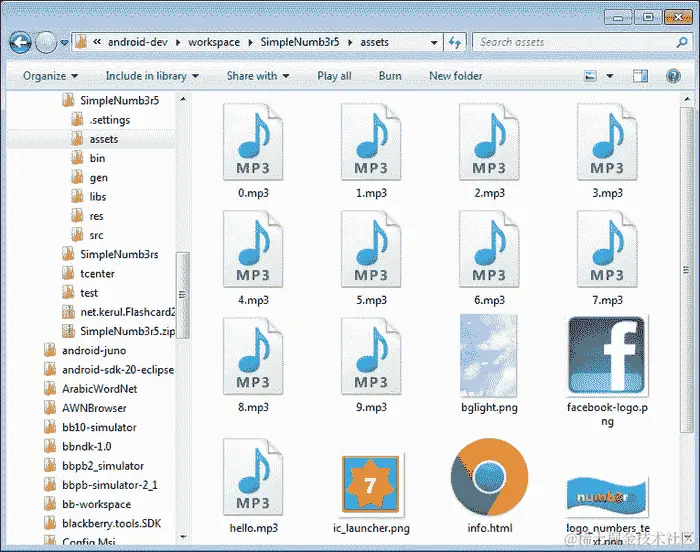Click Play all button
The width and height of the screenshot is (700, 552).
(x=334, y=76)
